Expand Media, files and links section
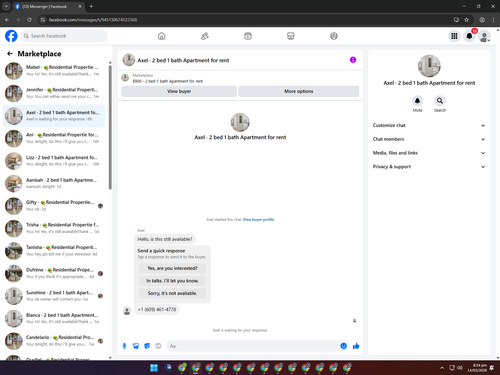This screenshot has width=500, height=375. point(429,153)
